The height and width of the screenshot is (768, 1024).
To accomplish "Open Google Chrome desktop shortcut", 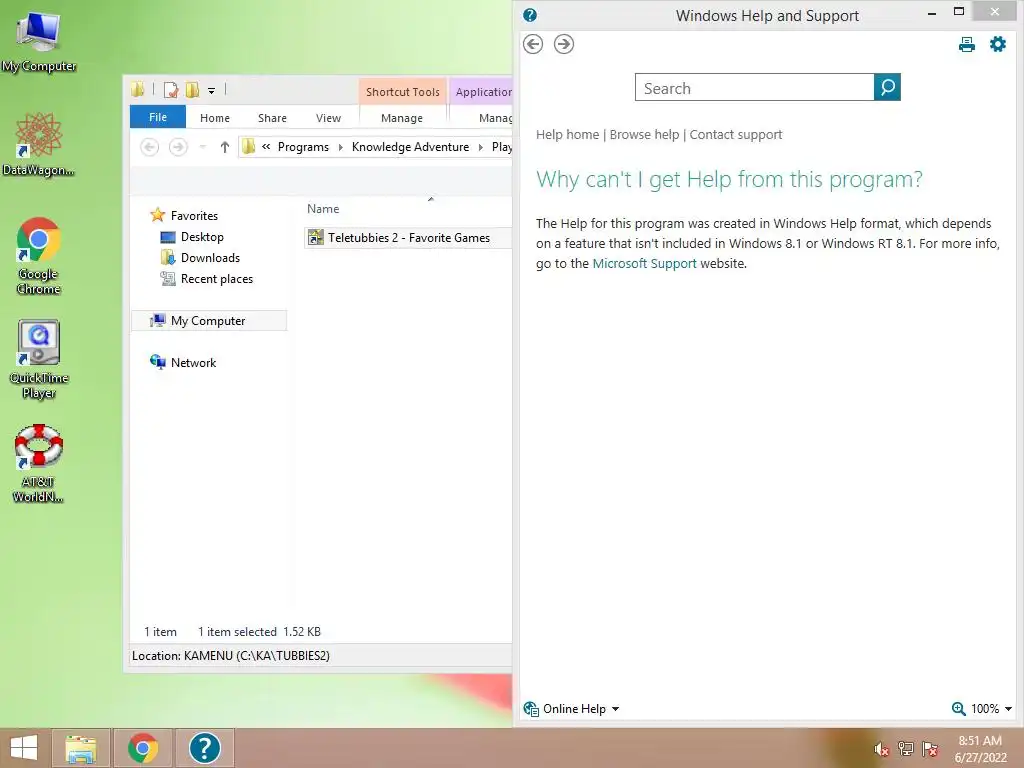I will point(39,256).
